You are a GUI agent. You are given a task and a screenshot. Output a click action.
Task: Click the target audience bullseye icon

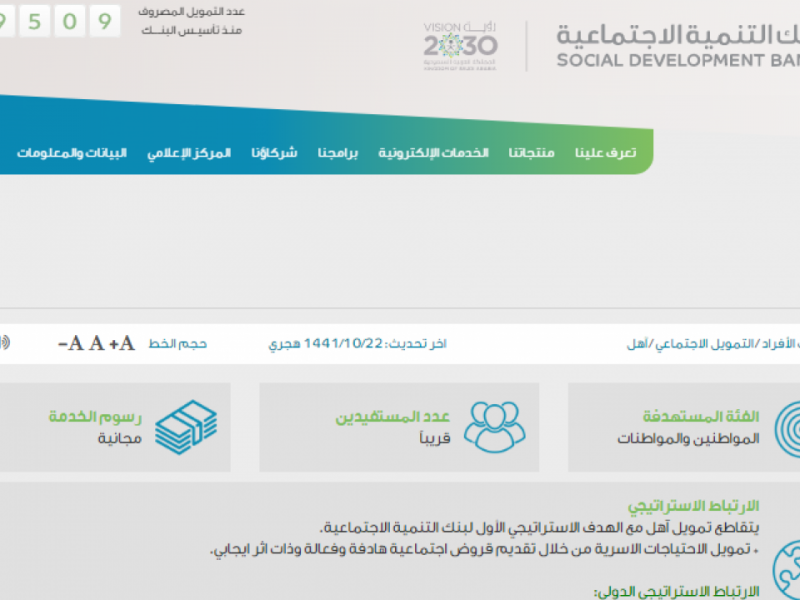point(787,429)
